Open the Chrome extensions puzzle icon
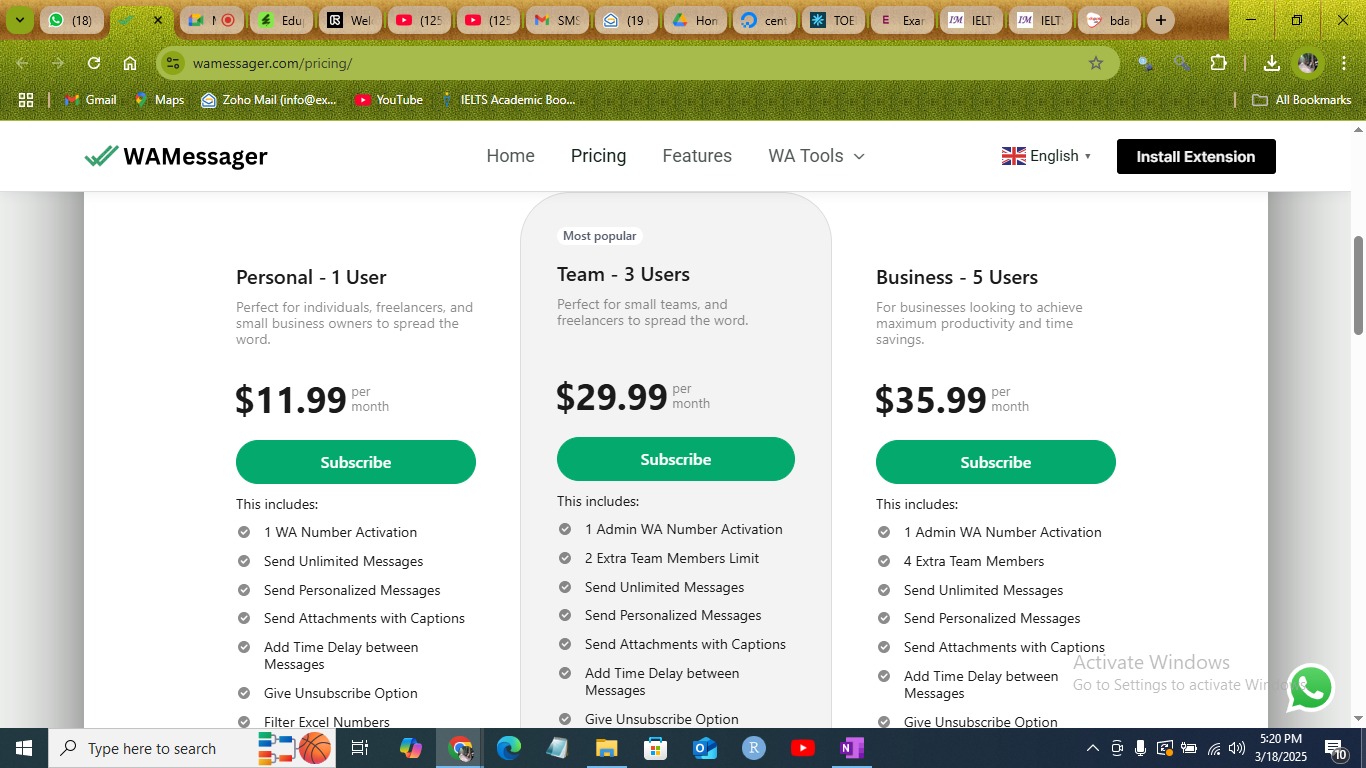Image resolution: width=1366 pixels, height=768 pixels. click(x=1218, y=63)
